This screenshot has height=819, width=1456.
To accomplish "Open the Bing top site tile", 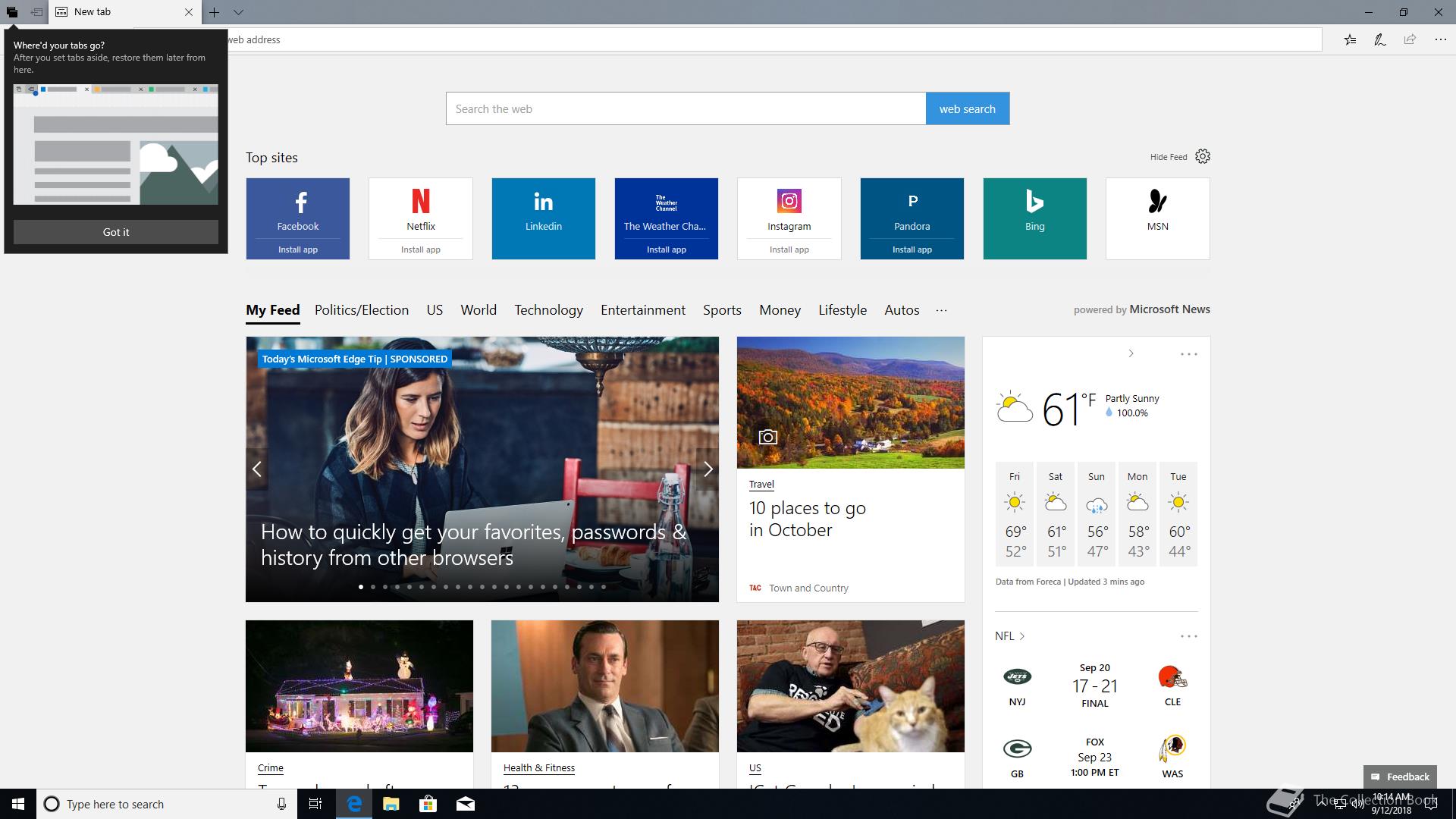I will pyautogui.click(x=1035, y=218).
